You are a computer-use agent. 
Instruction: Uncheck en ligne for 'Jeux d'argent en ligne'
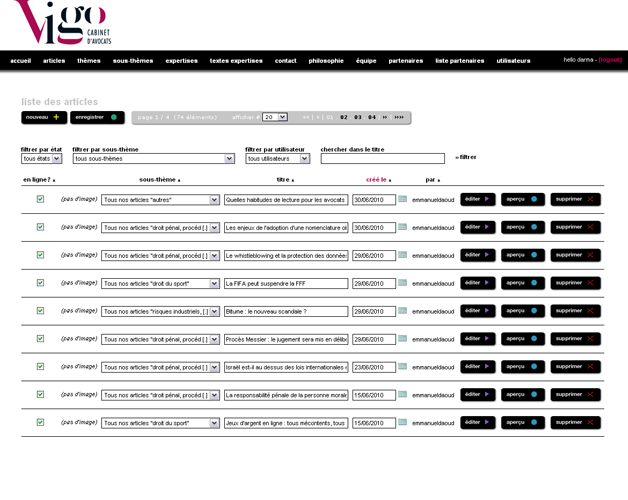pos(40,422)
